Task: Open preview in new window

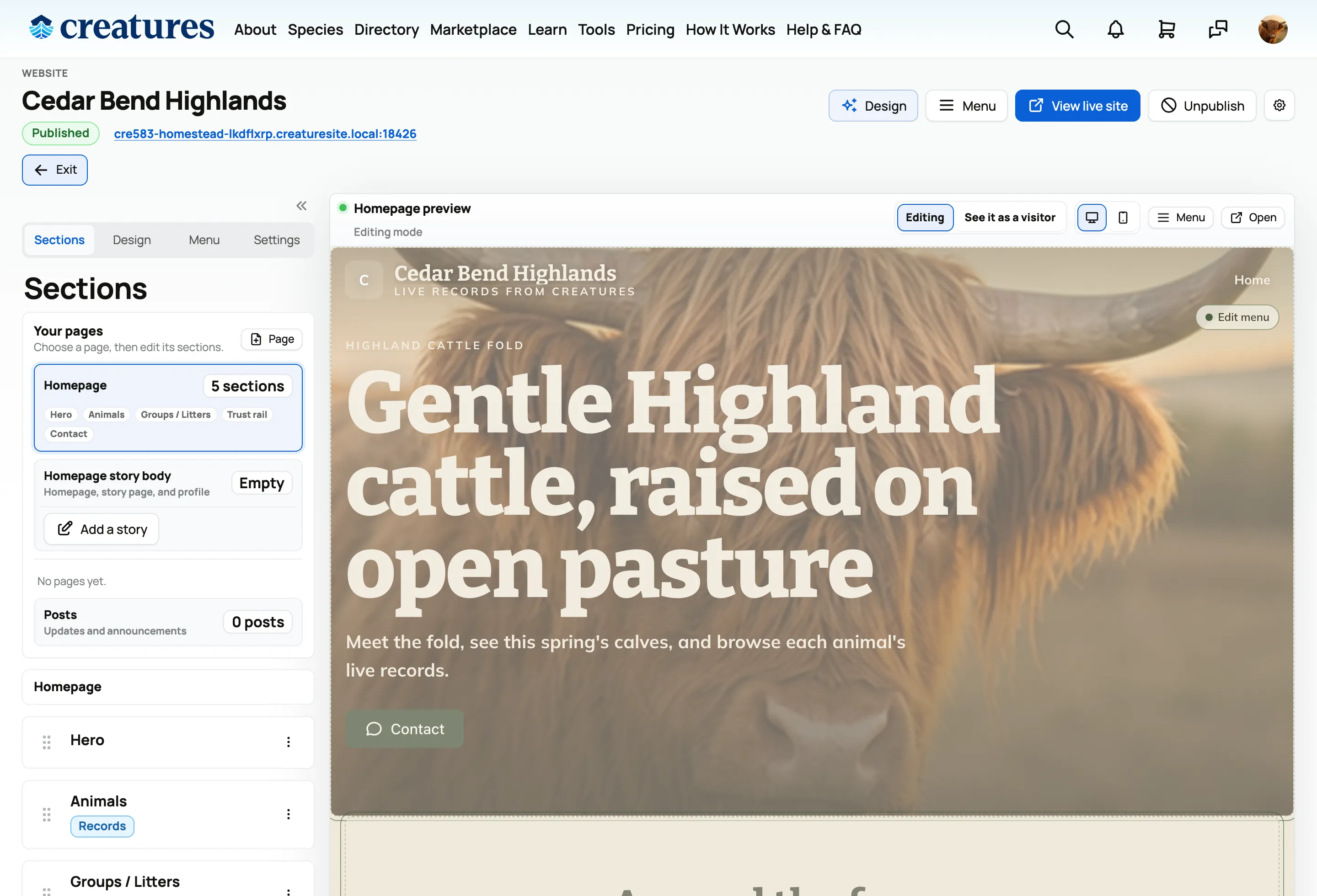Action: pos(1253,218)
